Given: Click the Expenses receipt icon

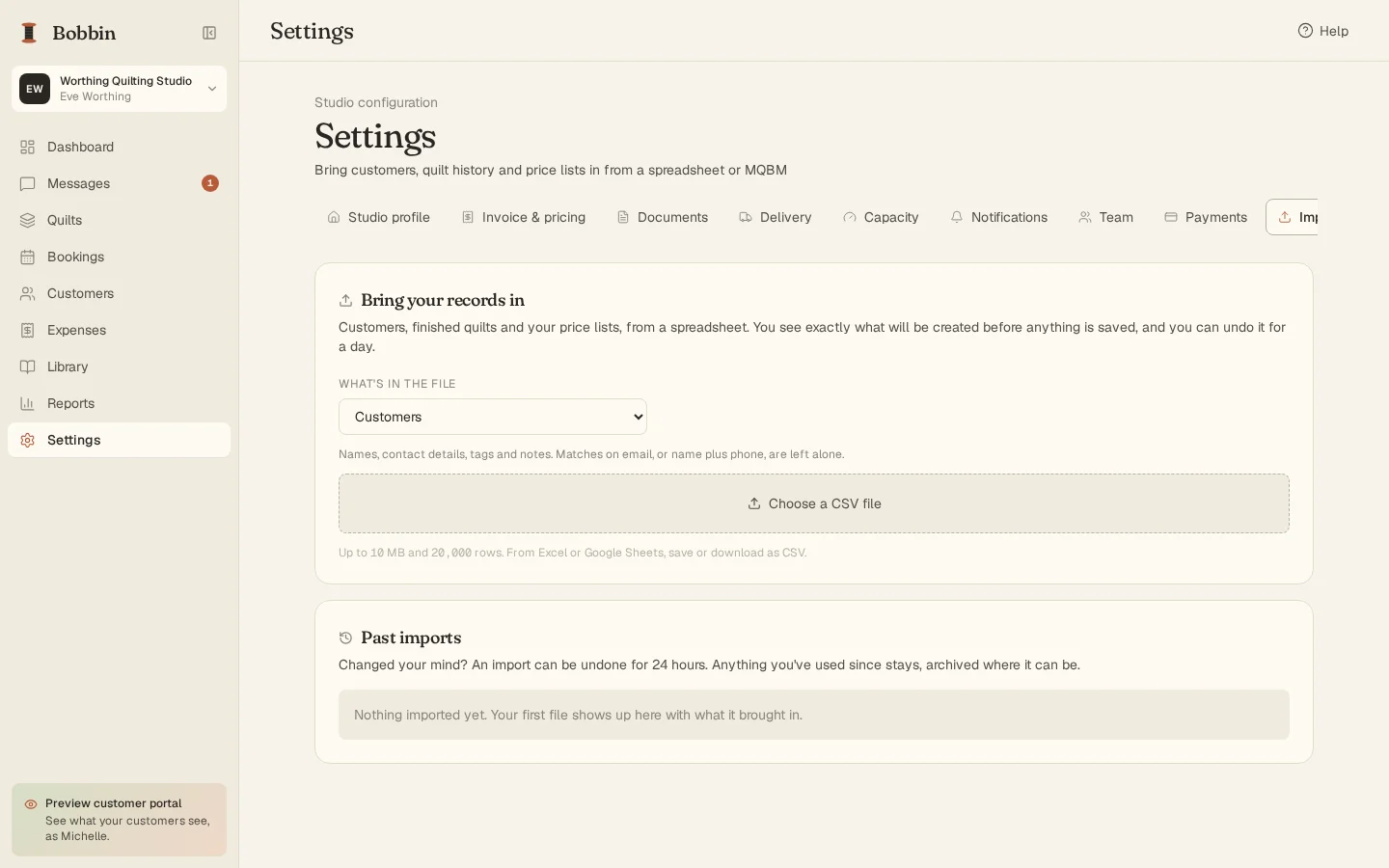Looking at the screenshot, I should (x=28, y=330).
